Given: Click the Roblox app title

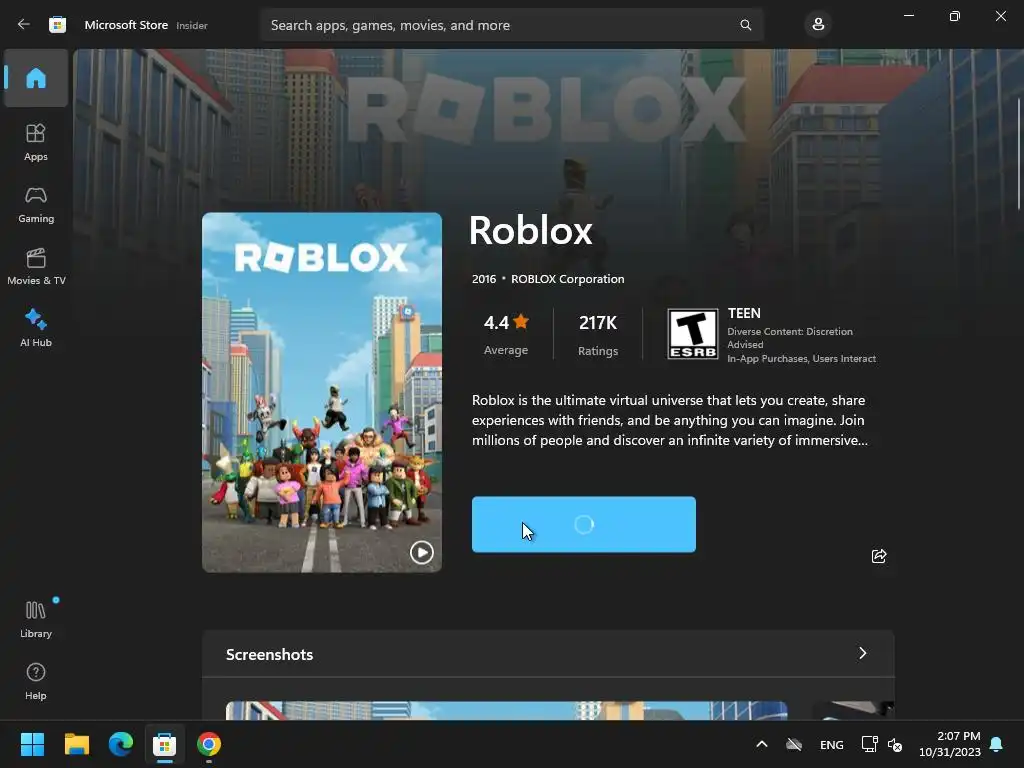Looking at the screenshot, I should tap(530, 230).
